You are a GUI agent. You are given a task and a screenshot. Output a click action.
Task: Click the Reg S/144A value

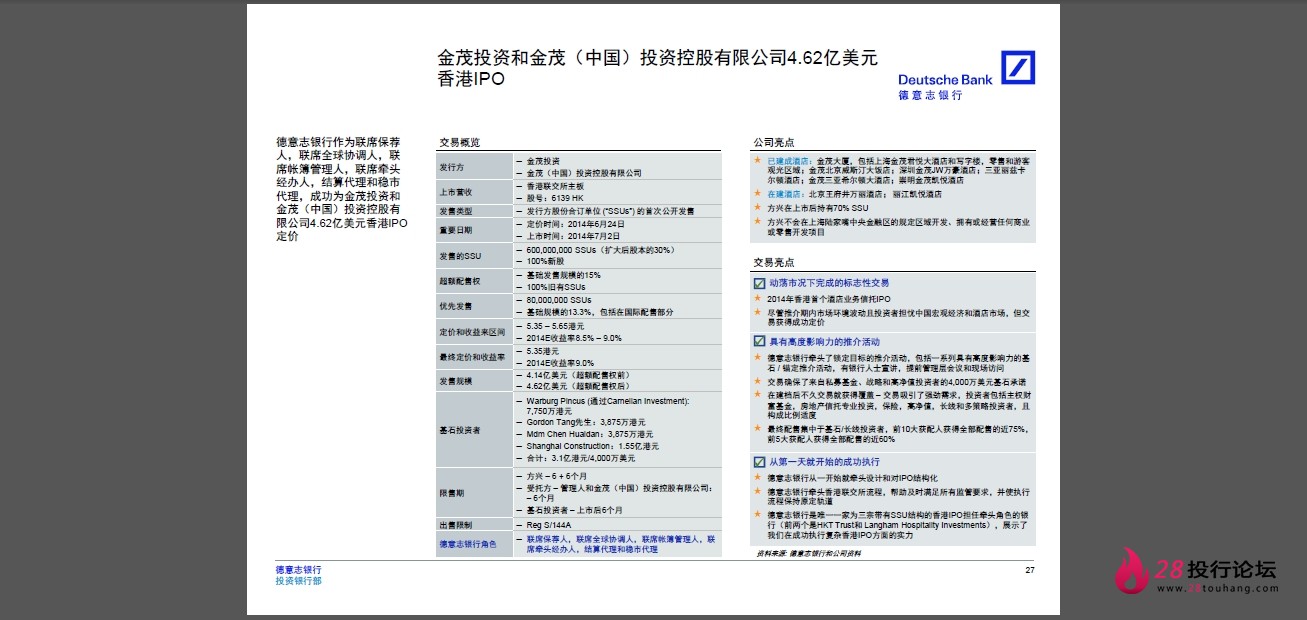click(x=551, y=525)
